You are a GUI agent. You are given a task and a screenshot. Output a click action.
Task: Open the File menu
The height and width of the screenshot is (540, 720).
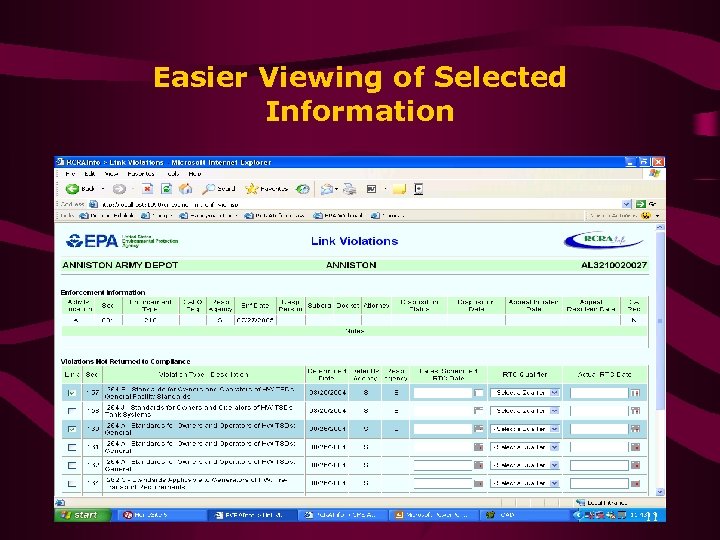pos(70,174)
